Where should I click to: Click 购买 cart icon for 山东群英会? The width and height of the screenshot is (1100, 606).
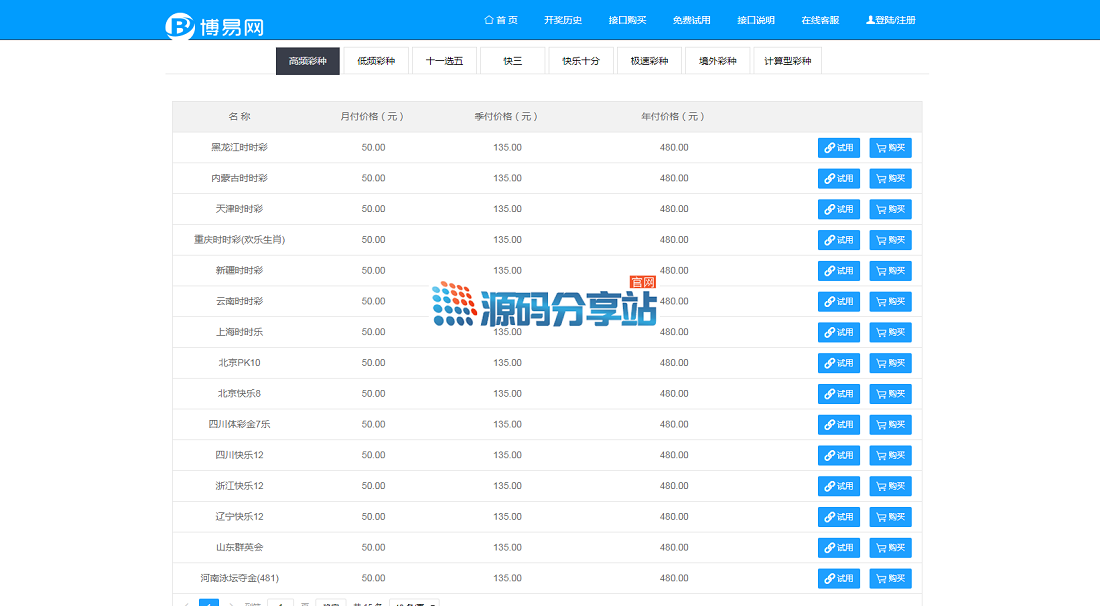pos(881,548)
